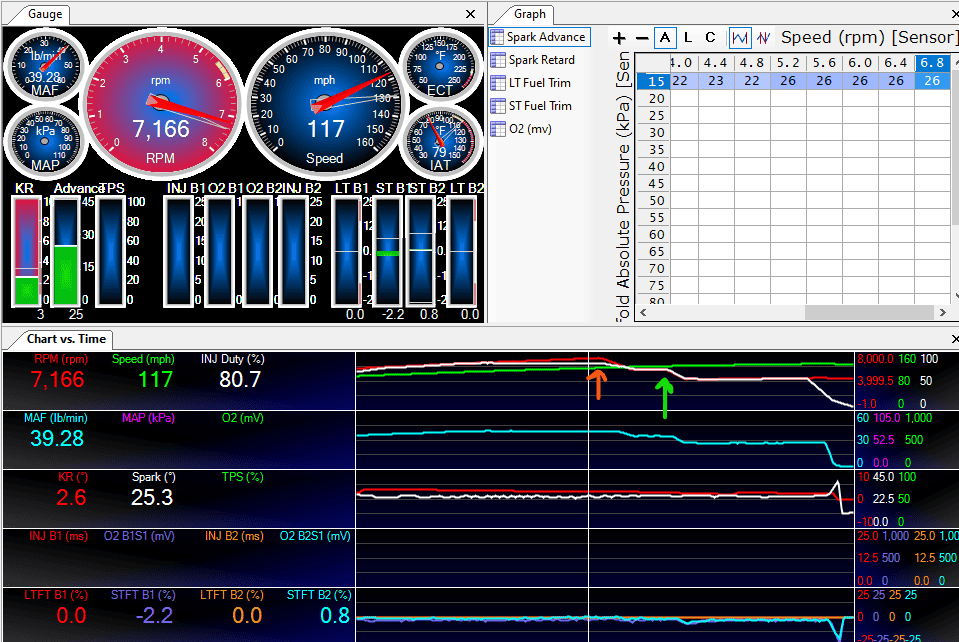Click the INJ Duty (%) reading 80.7
The image size is (959, 642).
240,380
